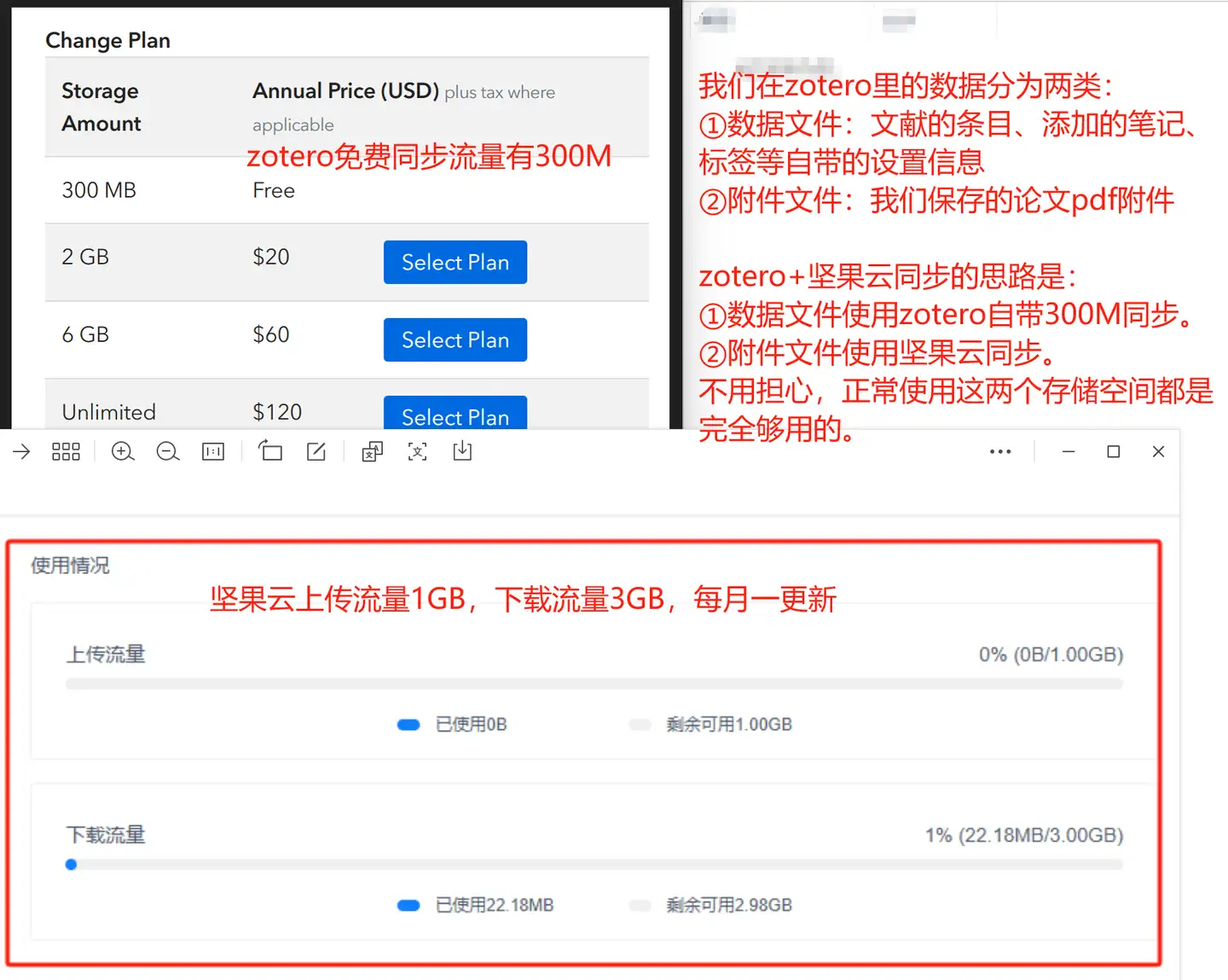
Task: Click the 下载流量 label
Action: [106, 835]
